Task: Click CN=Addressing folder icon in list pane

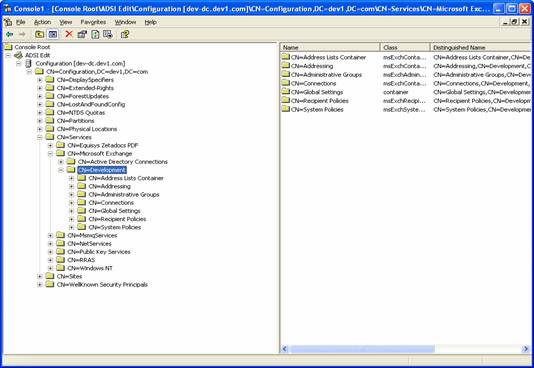Action: point(286,65)
